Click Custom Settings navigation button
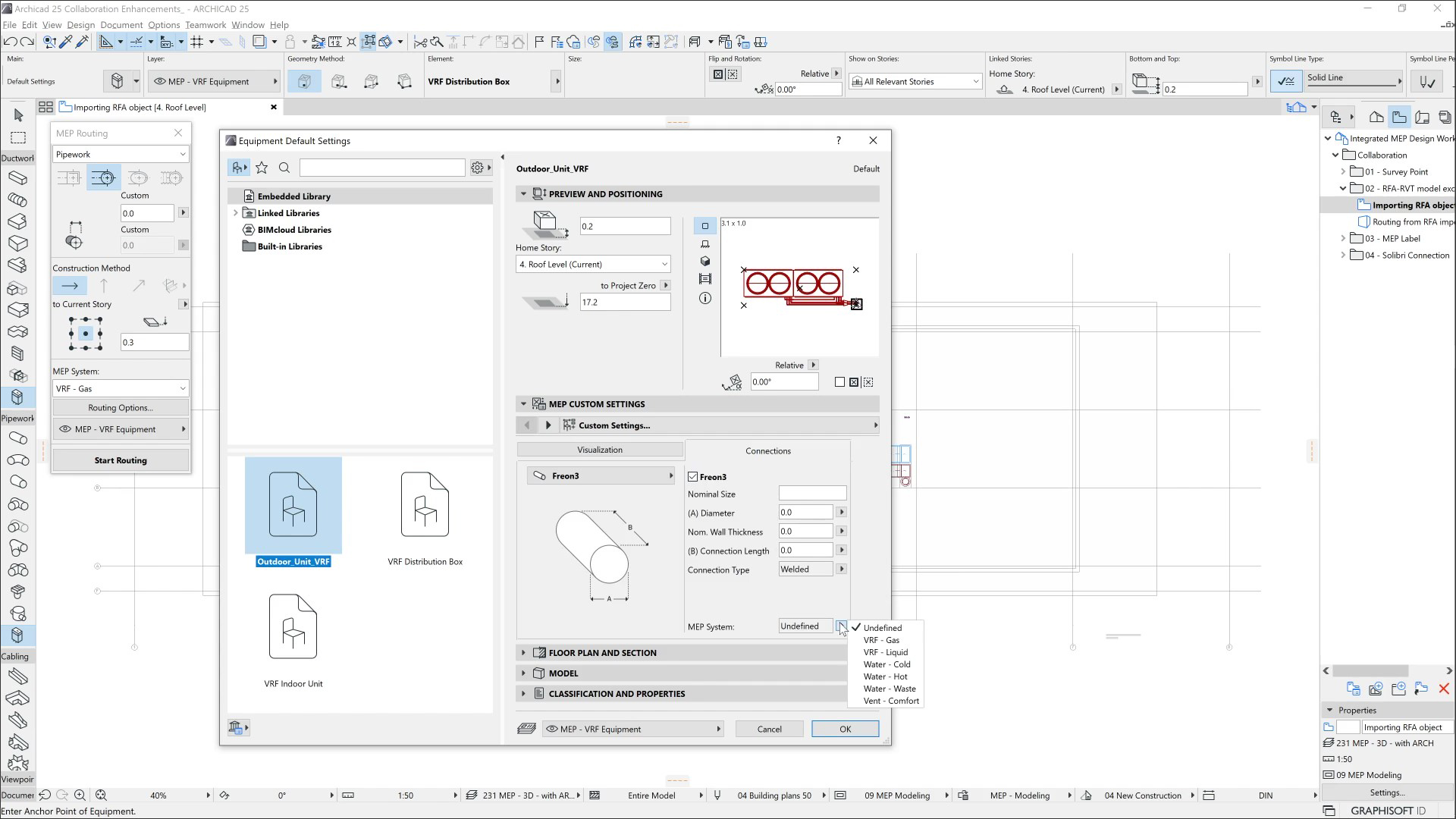This screenshot has height=819, width=1456. click(x=718, y=425)
